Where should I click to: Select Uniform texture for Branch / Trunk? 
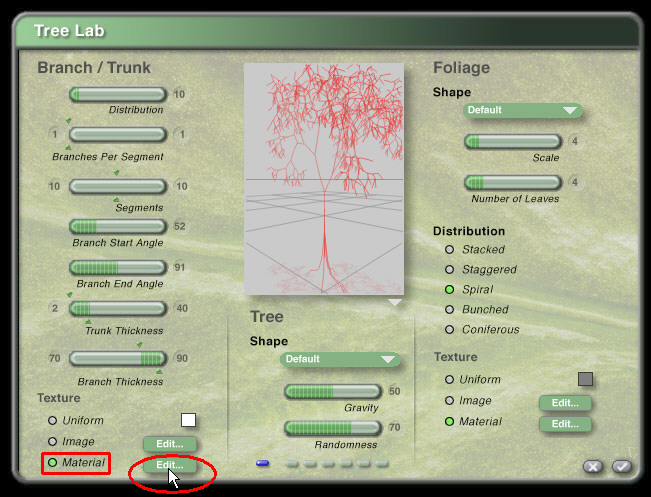(x=52, y=421)
